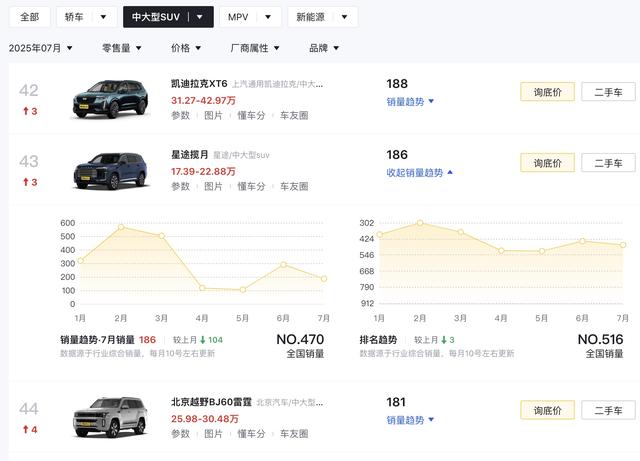The height and width of the screenshot is (461, 640).
Task: Open the 凯迪拉克XT6 model title
Action: tap(199, 84)
